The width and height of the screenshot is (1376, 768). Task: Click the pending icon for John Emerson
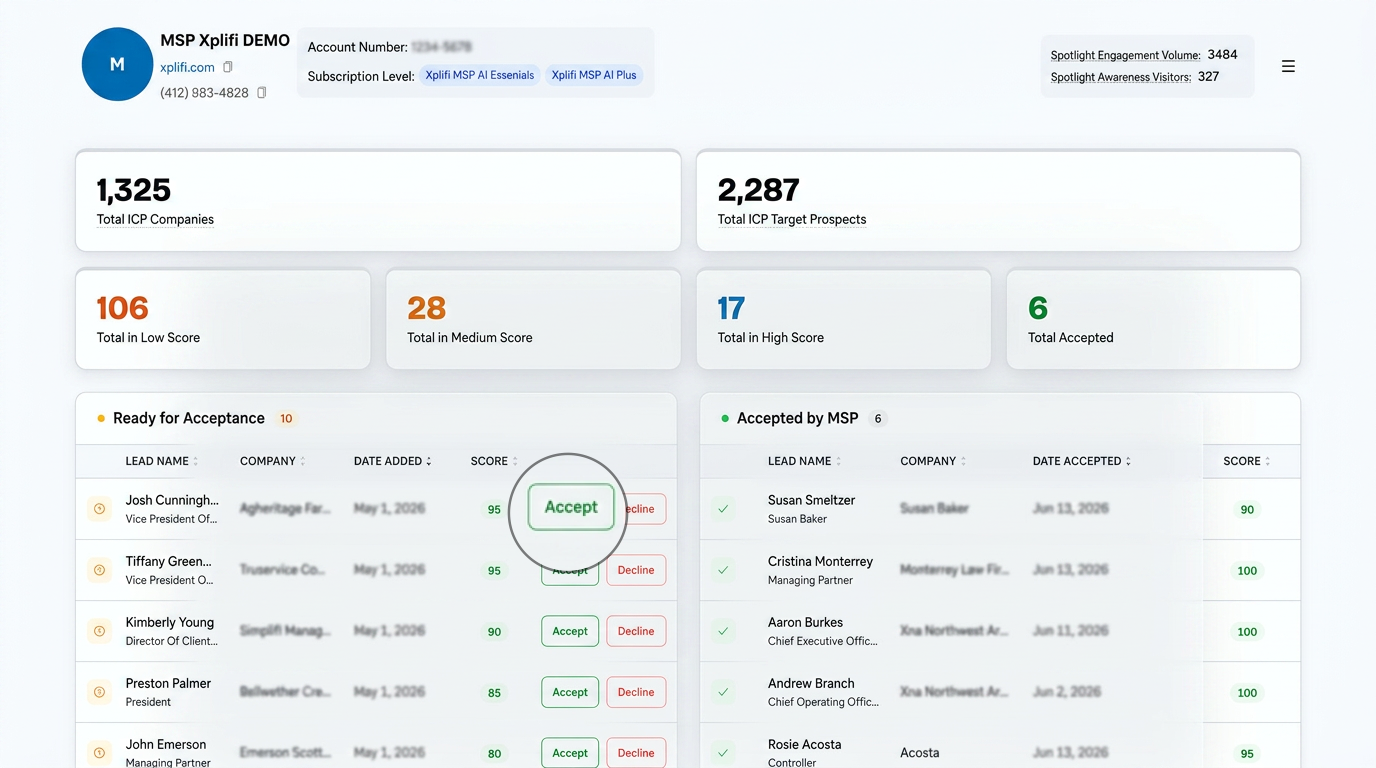(x=99, y=753)
